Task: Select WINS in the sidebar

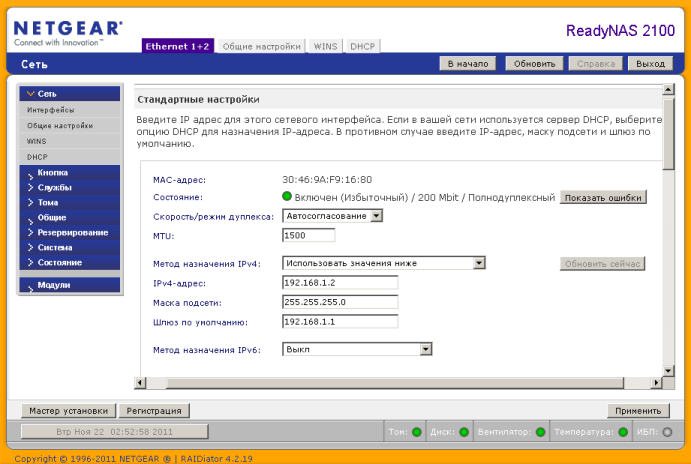Action: pyautogui.click(x=70, y=141)
